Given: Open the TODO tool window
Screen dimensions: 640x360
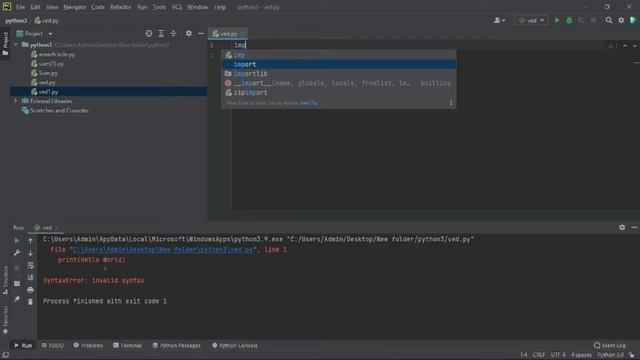Looking at the screenshot, I should coord(53,345).
